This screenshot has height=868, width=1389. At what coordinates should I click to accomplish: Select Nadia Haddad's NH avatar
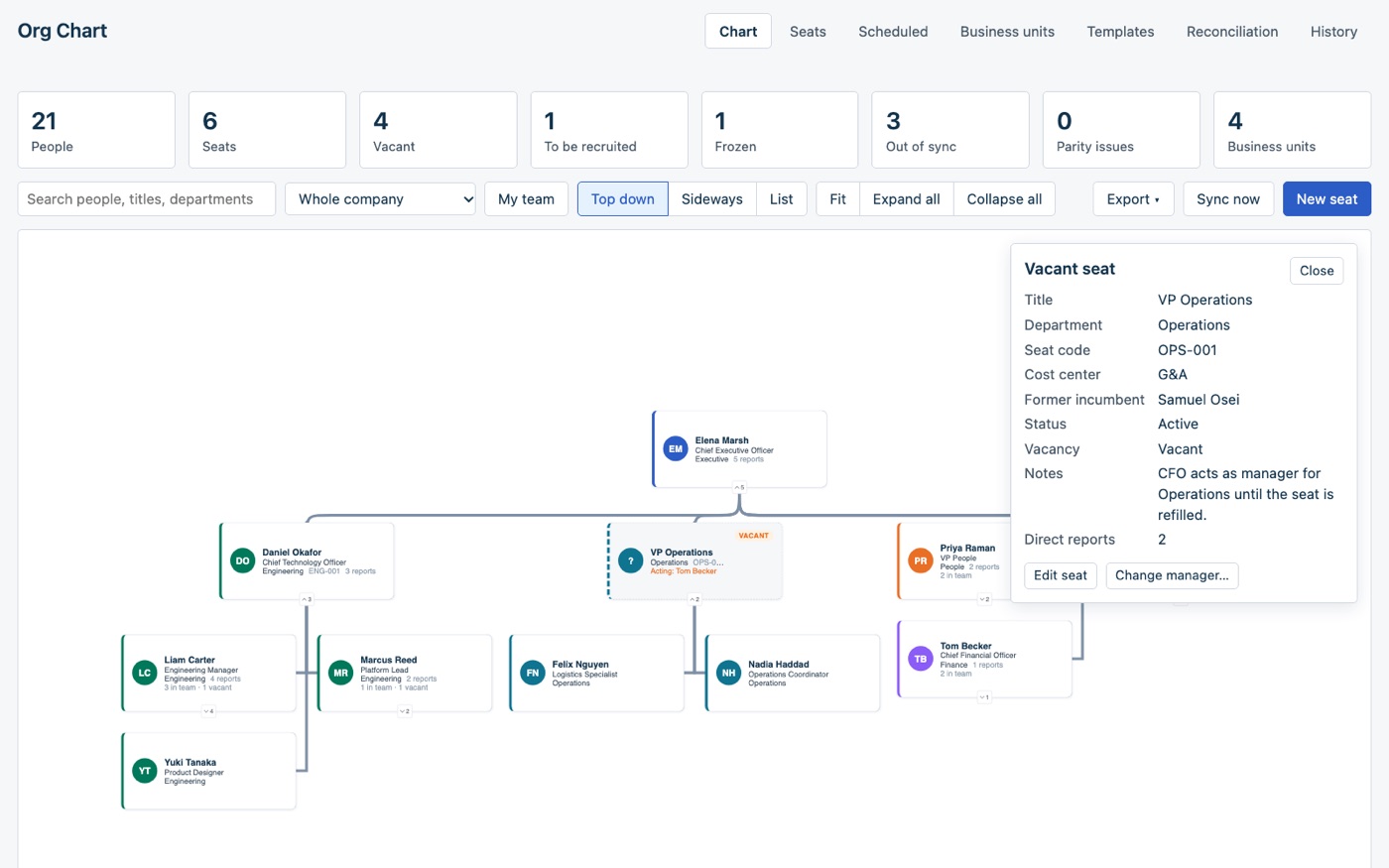(729, 673)
